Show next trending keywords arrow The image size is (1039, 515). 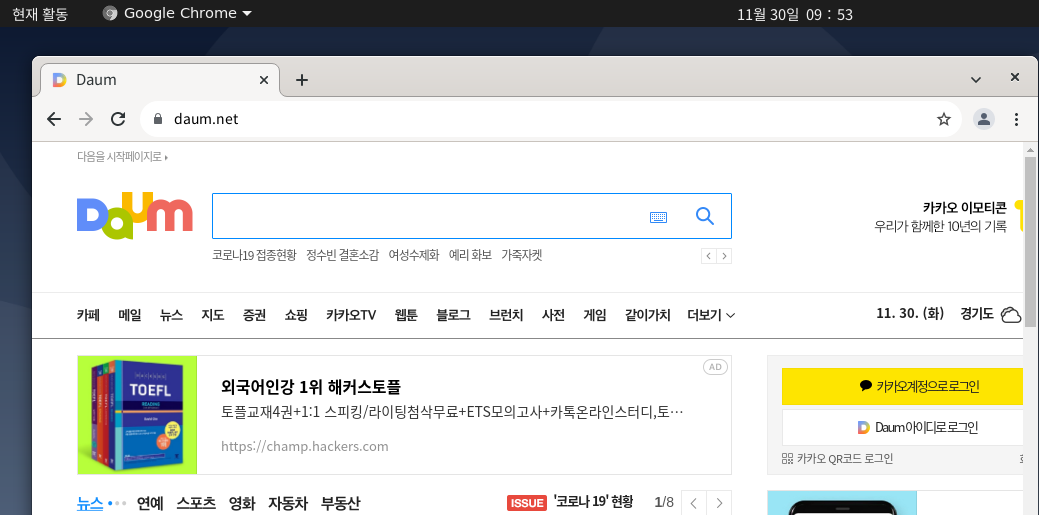tap(724, 256)
